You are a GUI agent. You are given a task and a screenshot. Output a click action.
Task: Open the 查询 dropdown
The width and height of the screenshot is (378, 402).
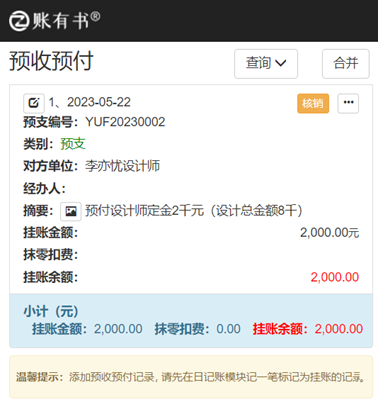tap(266, 64)
